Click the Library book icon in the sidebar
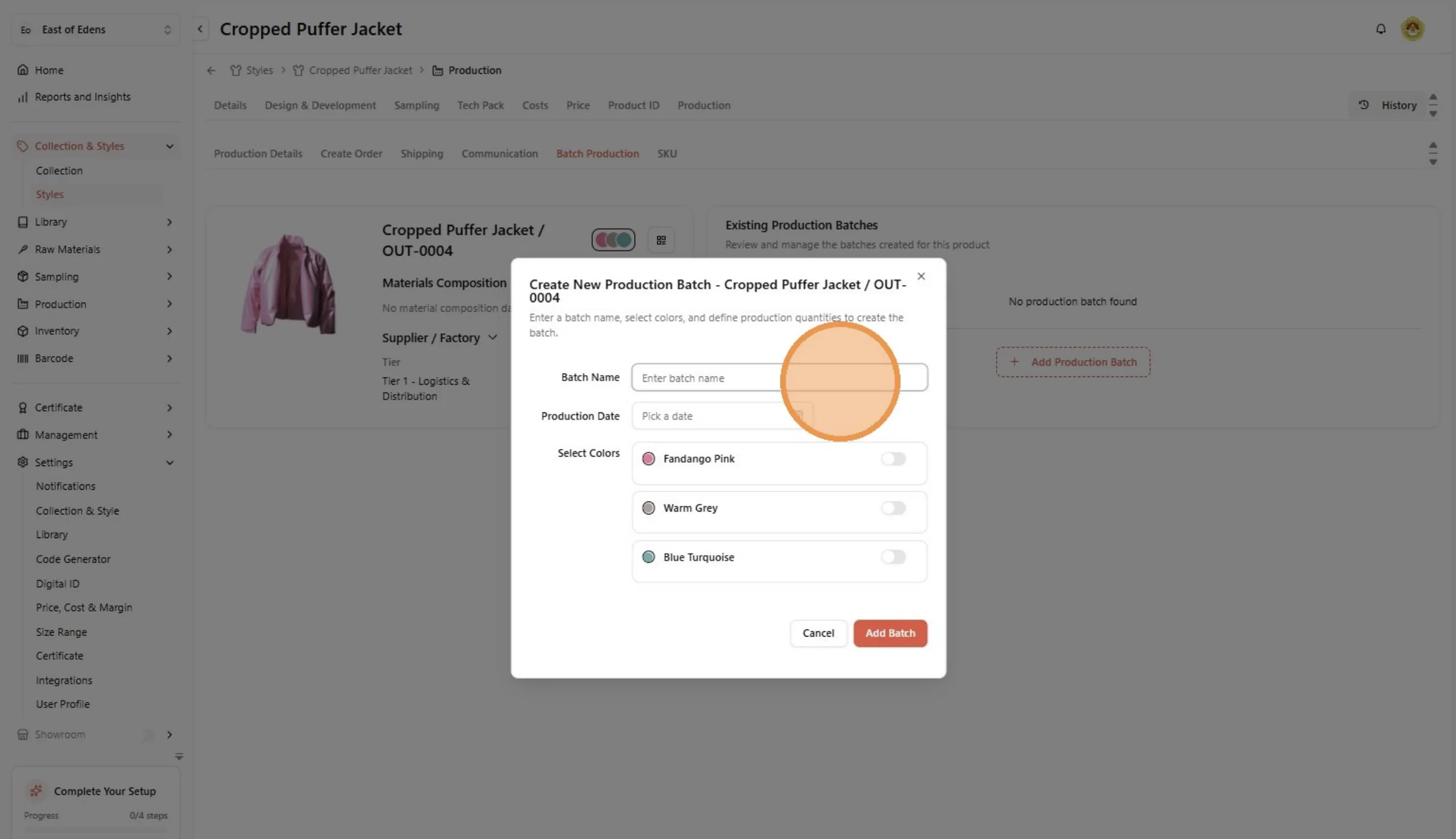1456x839 pixels. point(23,222)
